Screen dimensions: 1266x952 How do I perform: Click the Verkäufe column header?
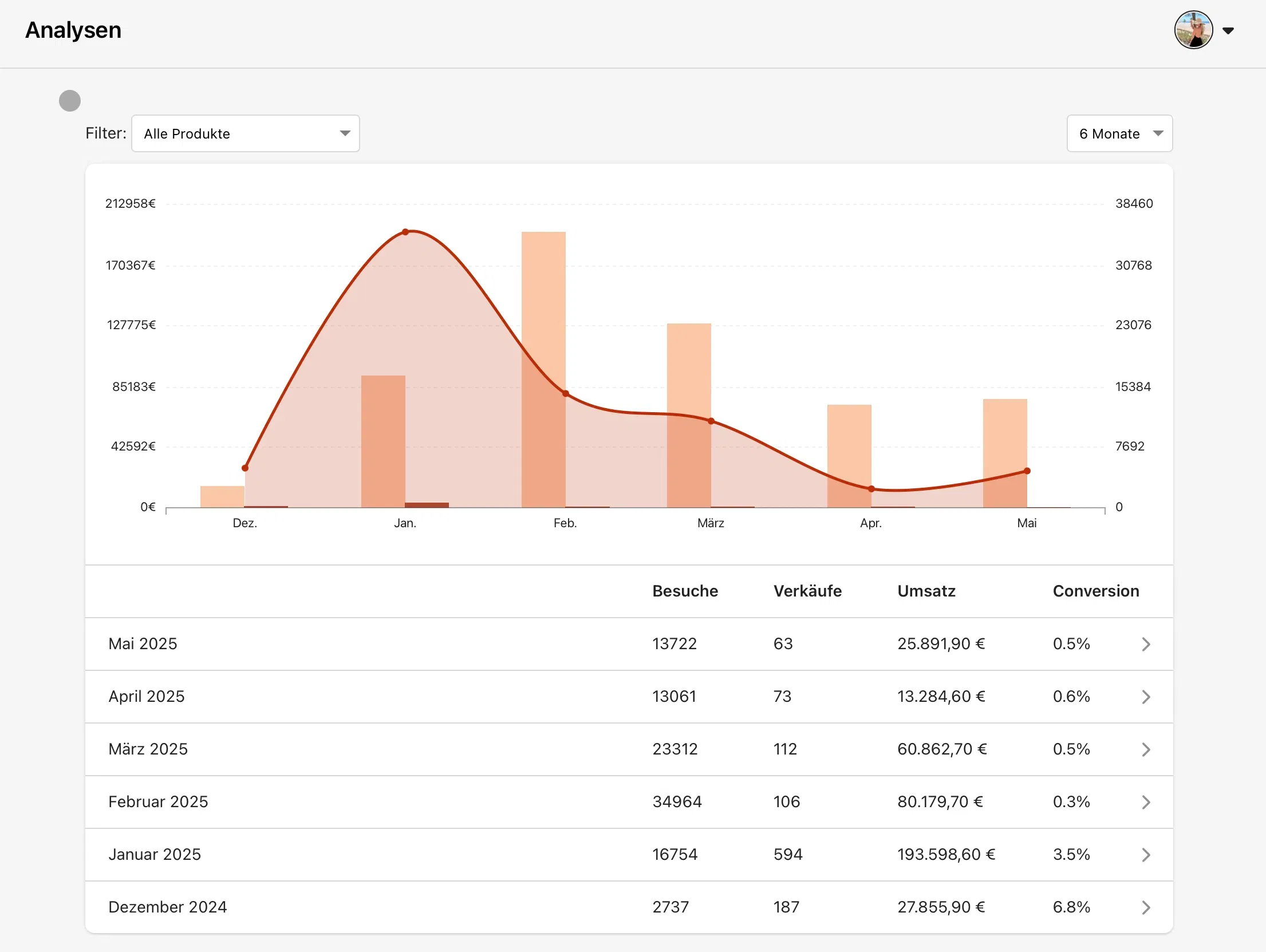pos(807,591)
